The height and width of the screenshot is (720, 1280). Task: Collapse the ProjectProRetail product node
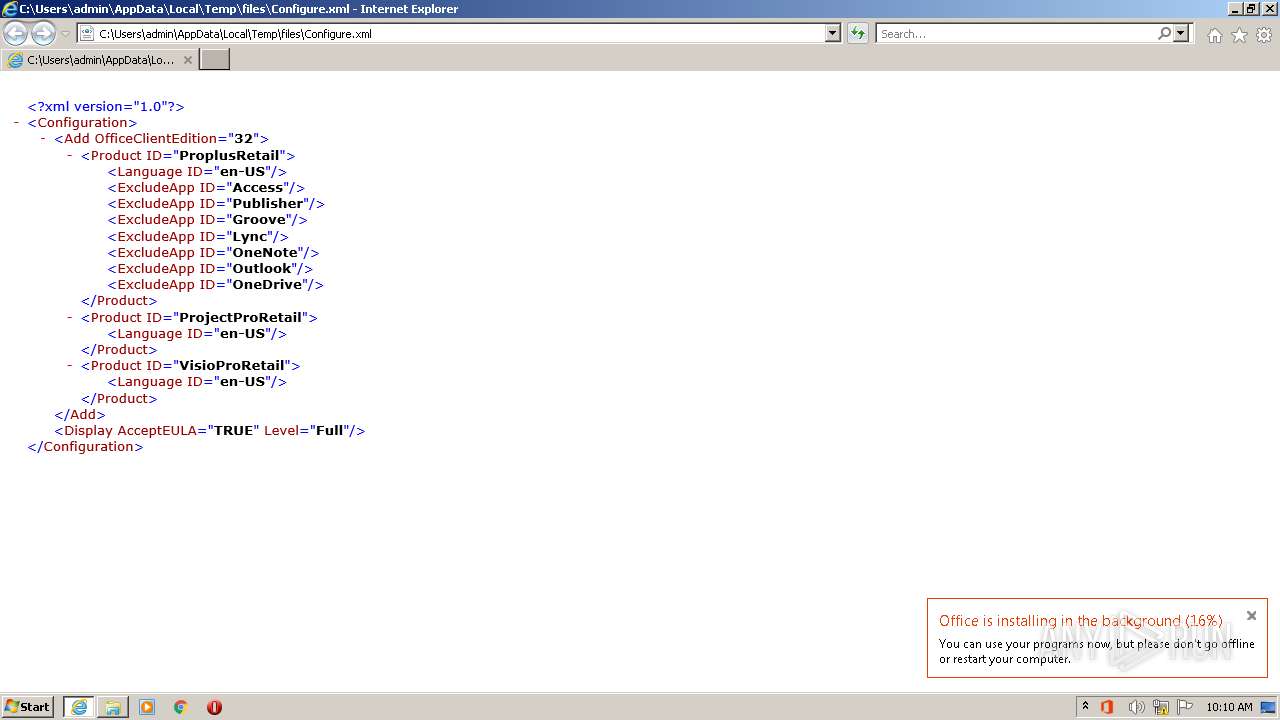[70, 317]
